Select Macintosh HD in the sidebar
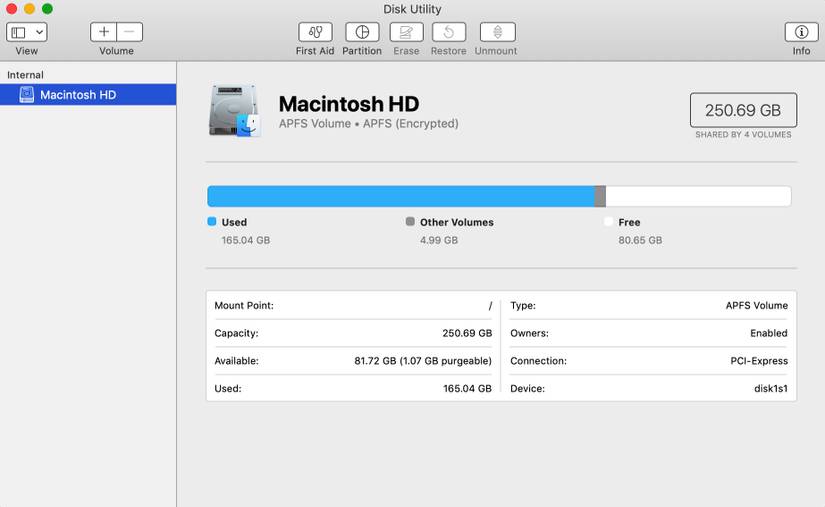This screenshot has width=825, height=507. click(88, 95)
